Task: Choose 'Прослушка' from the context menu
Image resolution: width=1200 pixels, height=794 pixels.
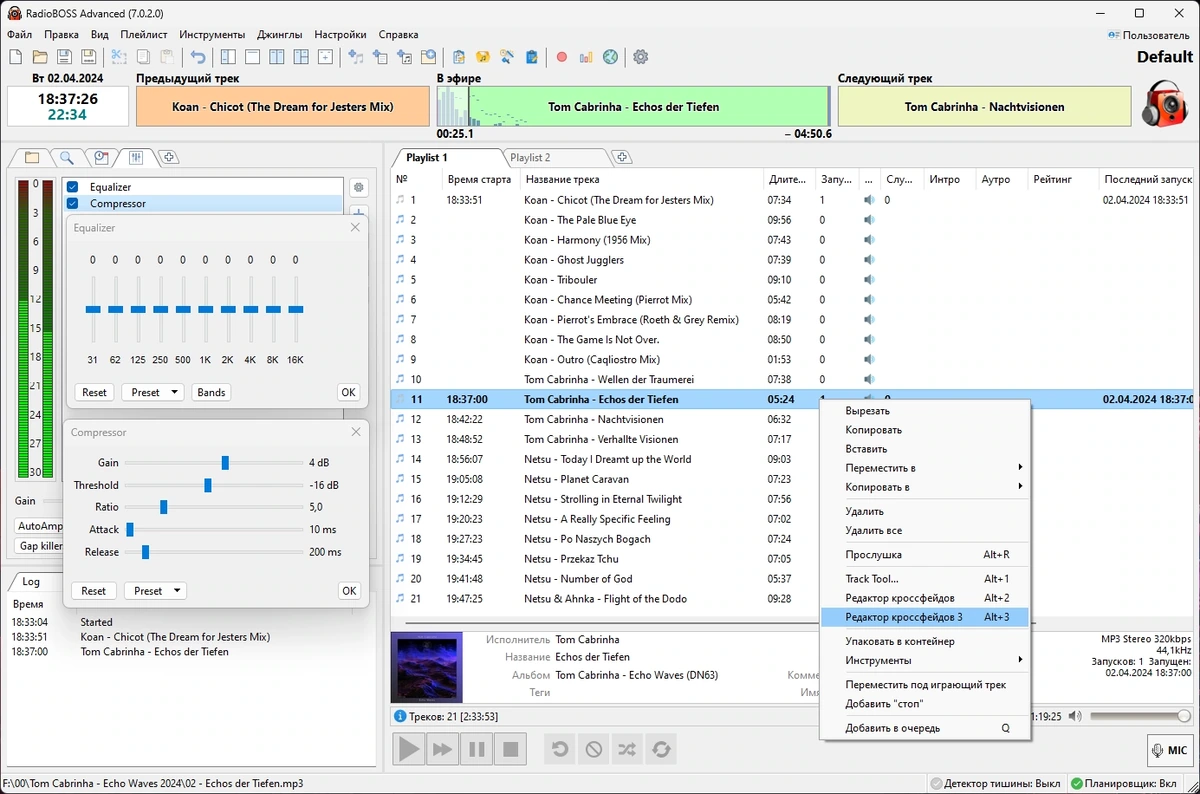Action: [x=924, y=554]
